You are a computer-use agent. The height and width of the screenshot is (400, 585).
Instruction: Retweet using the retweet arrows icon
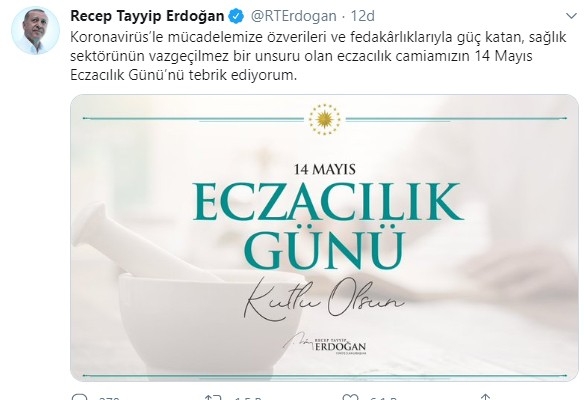pyautogui.click(x=214, y=397)
